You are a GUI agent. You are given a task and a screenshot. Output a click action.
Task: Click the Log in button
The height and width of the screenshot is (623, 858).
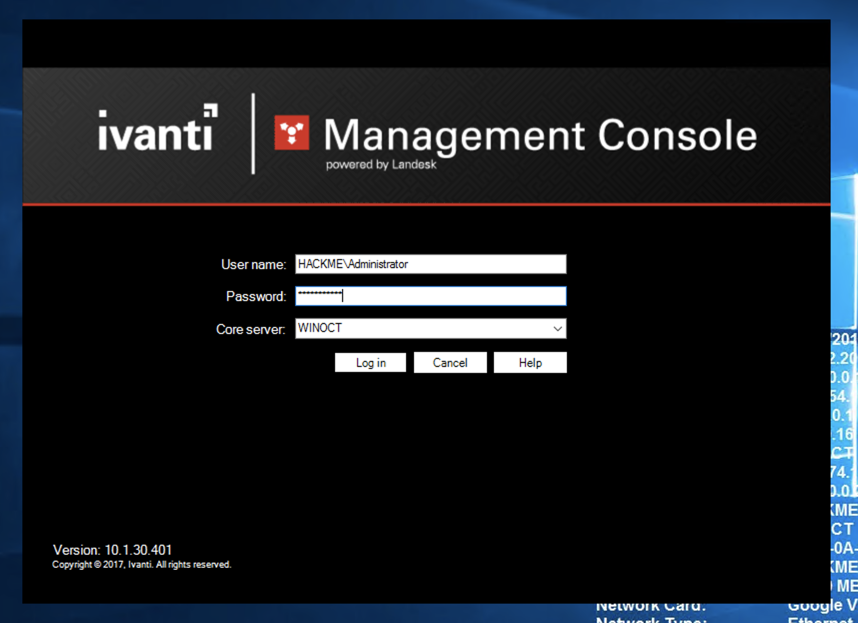point(370,363)
